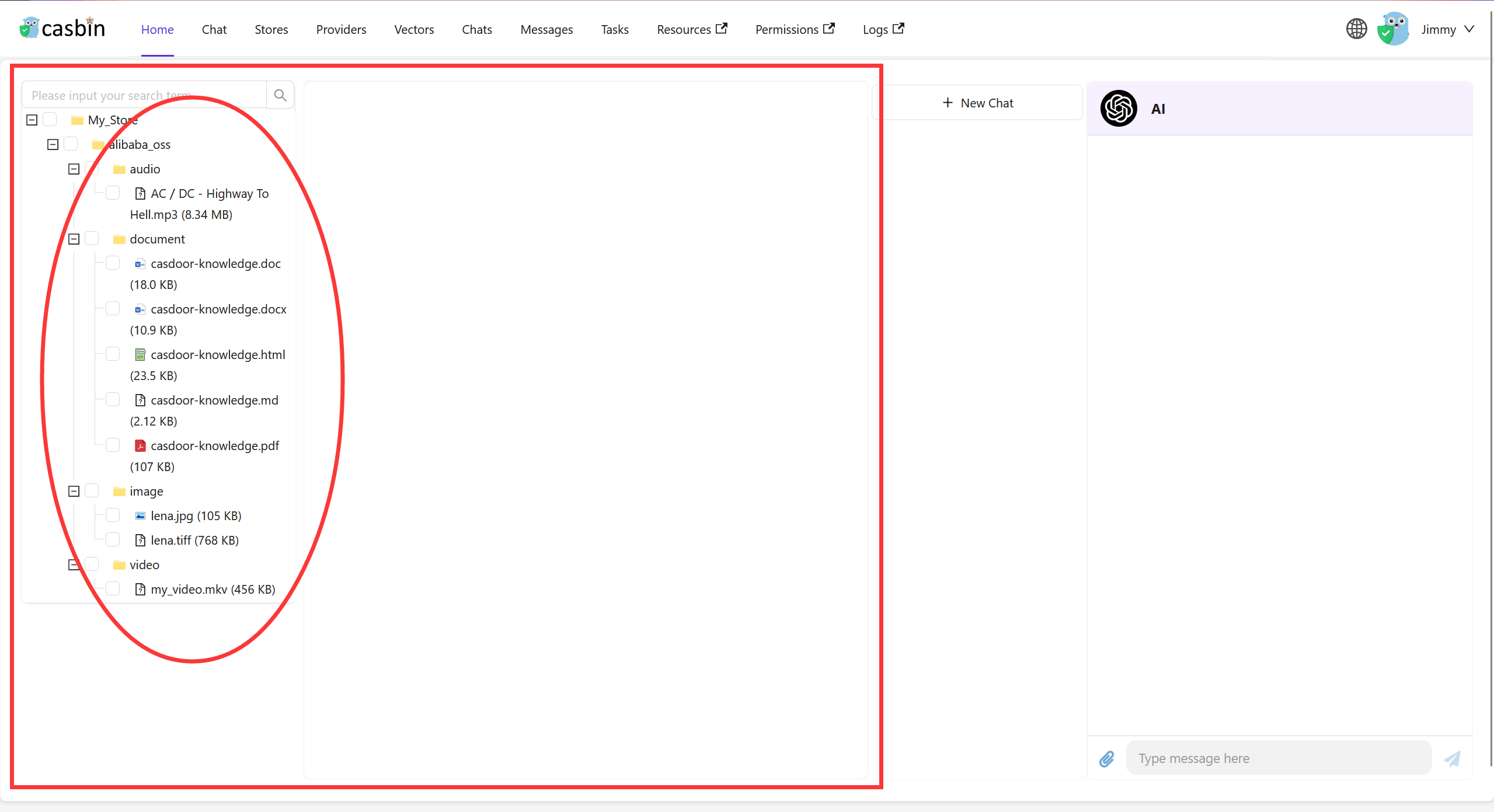Collapse the alibaba_oss folder tree
This screenshot has width=1494, height=812.
click(52, 143)
